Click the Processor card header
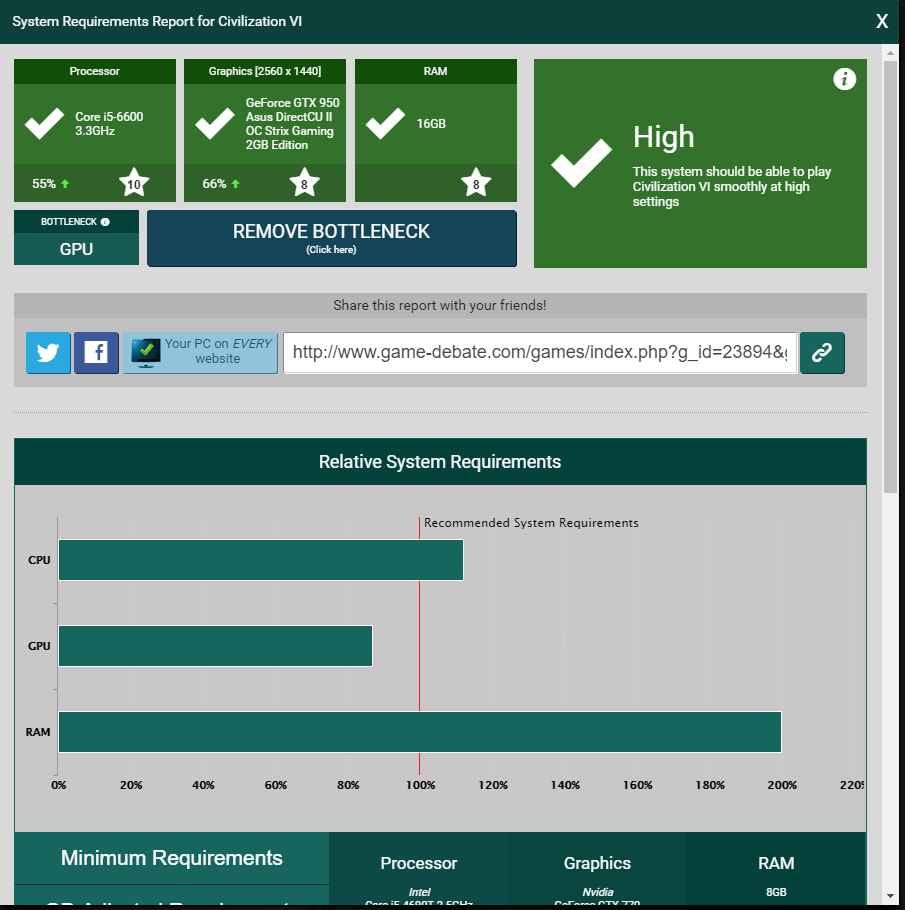905x910 pixels. (x=95, y=71)
